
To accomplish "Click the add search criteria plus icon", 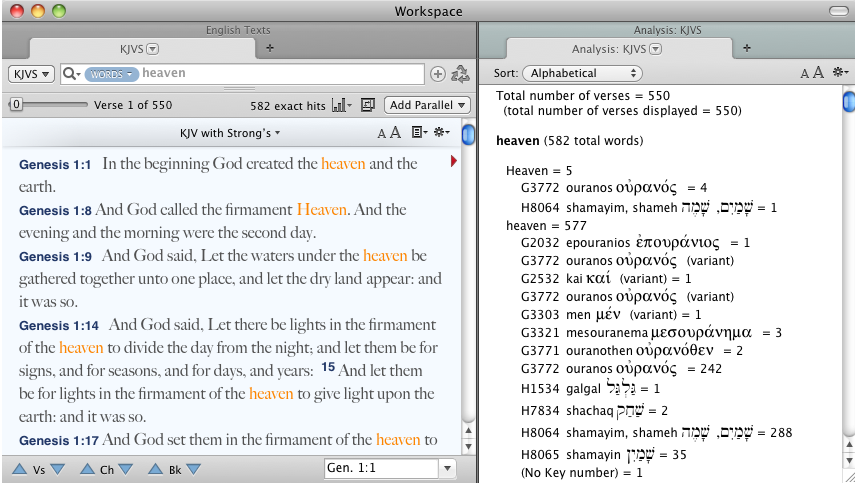I will 437,74.
